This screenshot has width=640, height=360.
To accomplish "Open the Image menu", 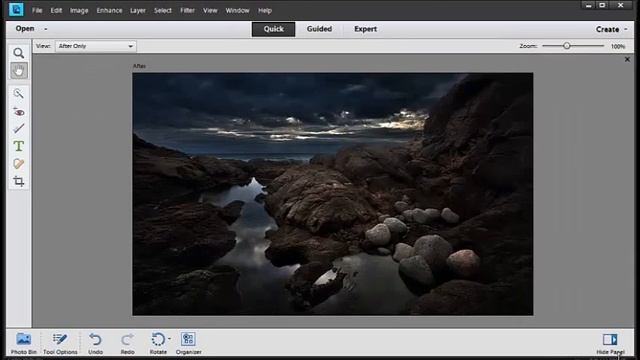I will 79,11.
